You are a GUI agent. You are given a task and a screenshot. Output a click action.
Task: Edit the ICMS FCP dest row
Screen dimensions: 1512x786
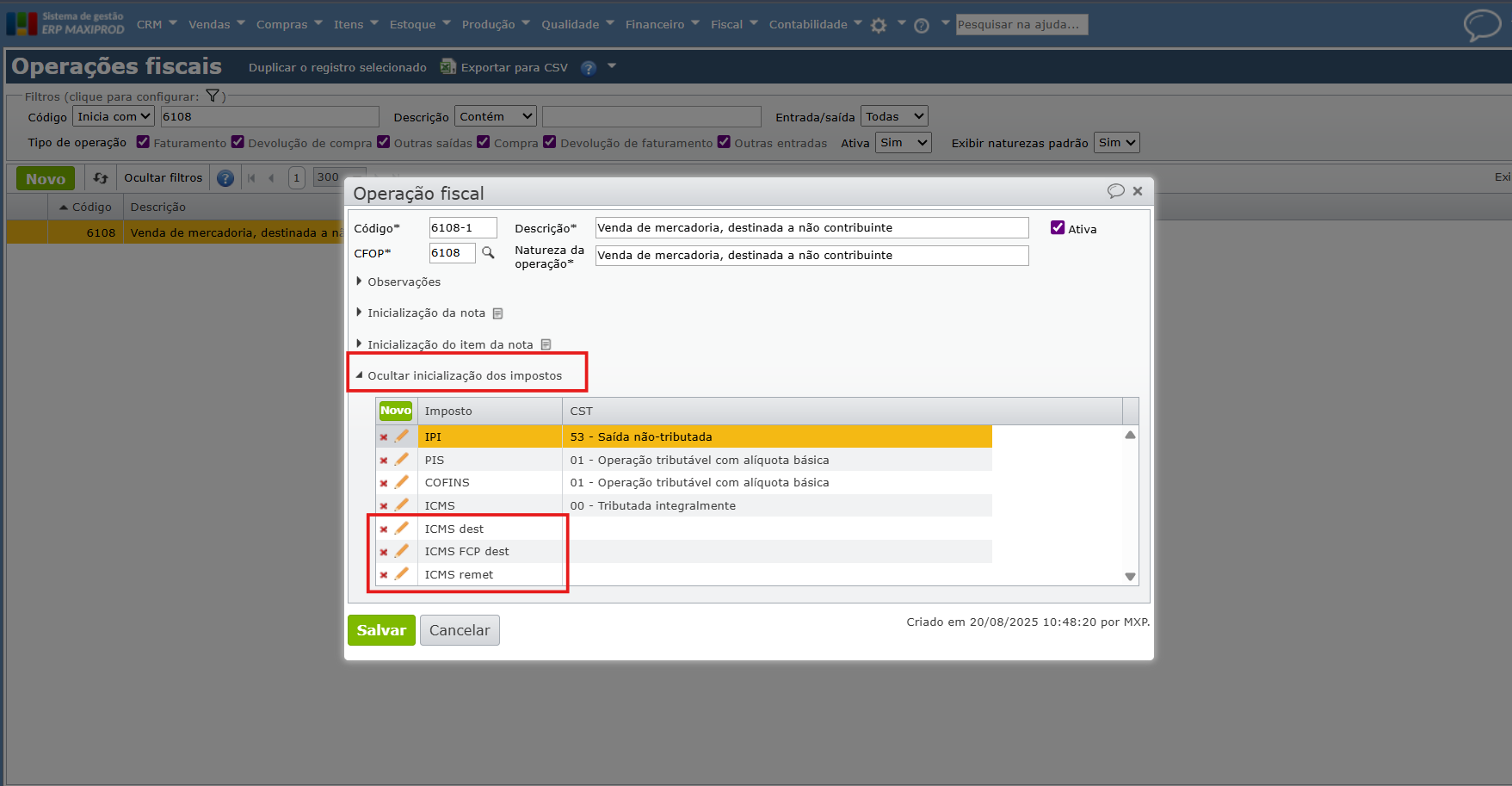tap(402, 551)
